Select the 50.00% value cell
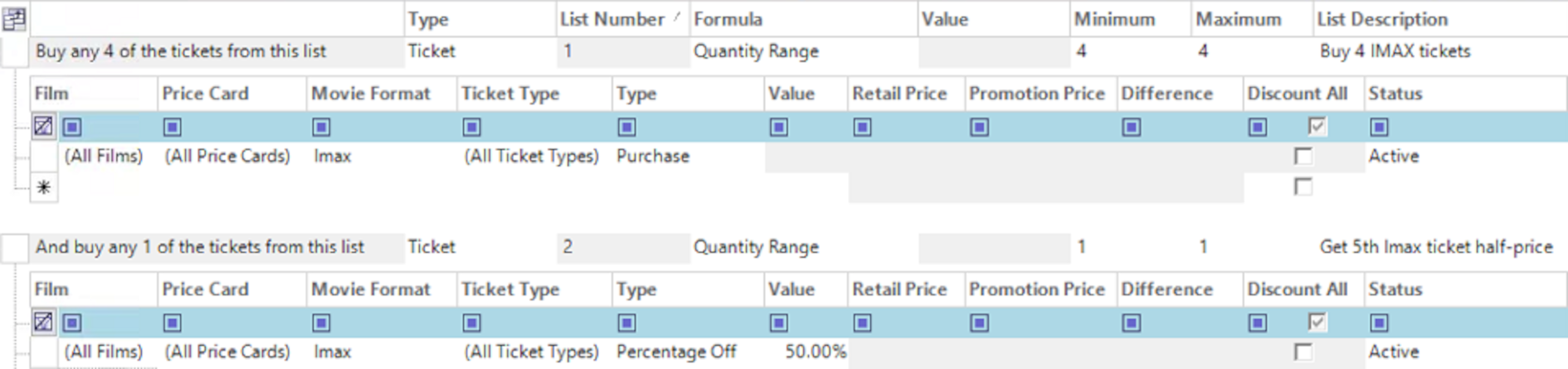This screenshot has width=1568, height=369. point(806,352)
